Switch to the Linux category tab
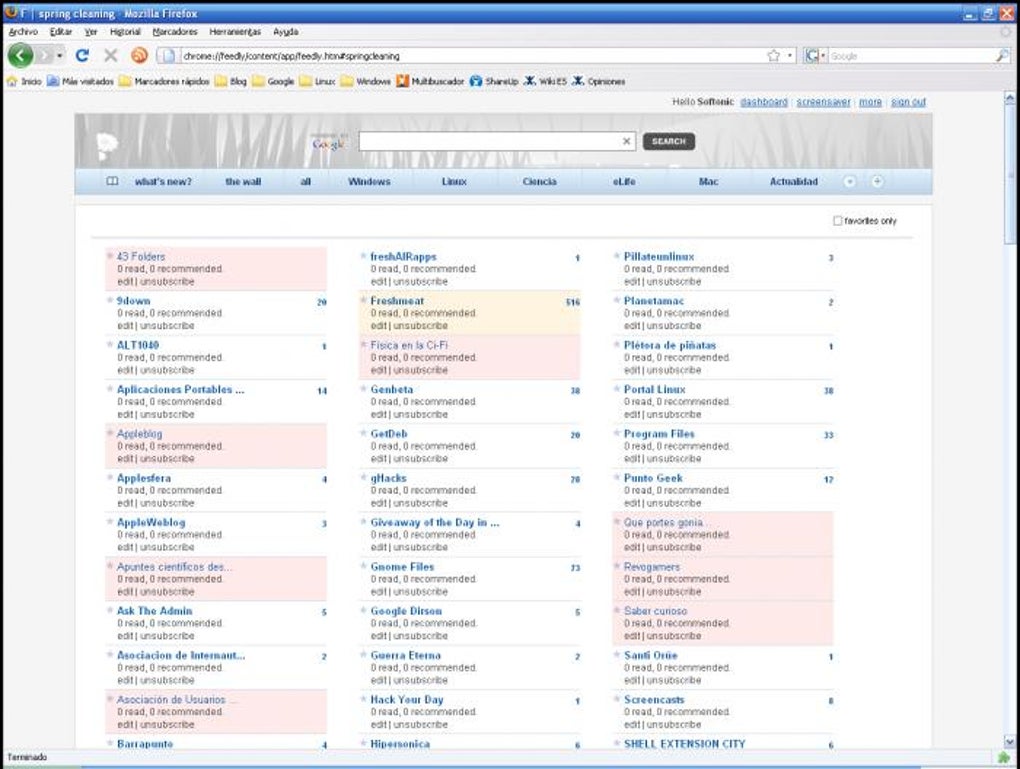The height and width of the screenshot is (769, 1020). [x=454, y=182]
